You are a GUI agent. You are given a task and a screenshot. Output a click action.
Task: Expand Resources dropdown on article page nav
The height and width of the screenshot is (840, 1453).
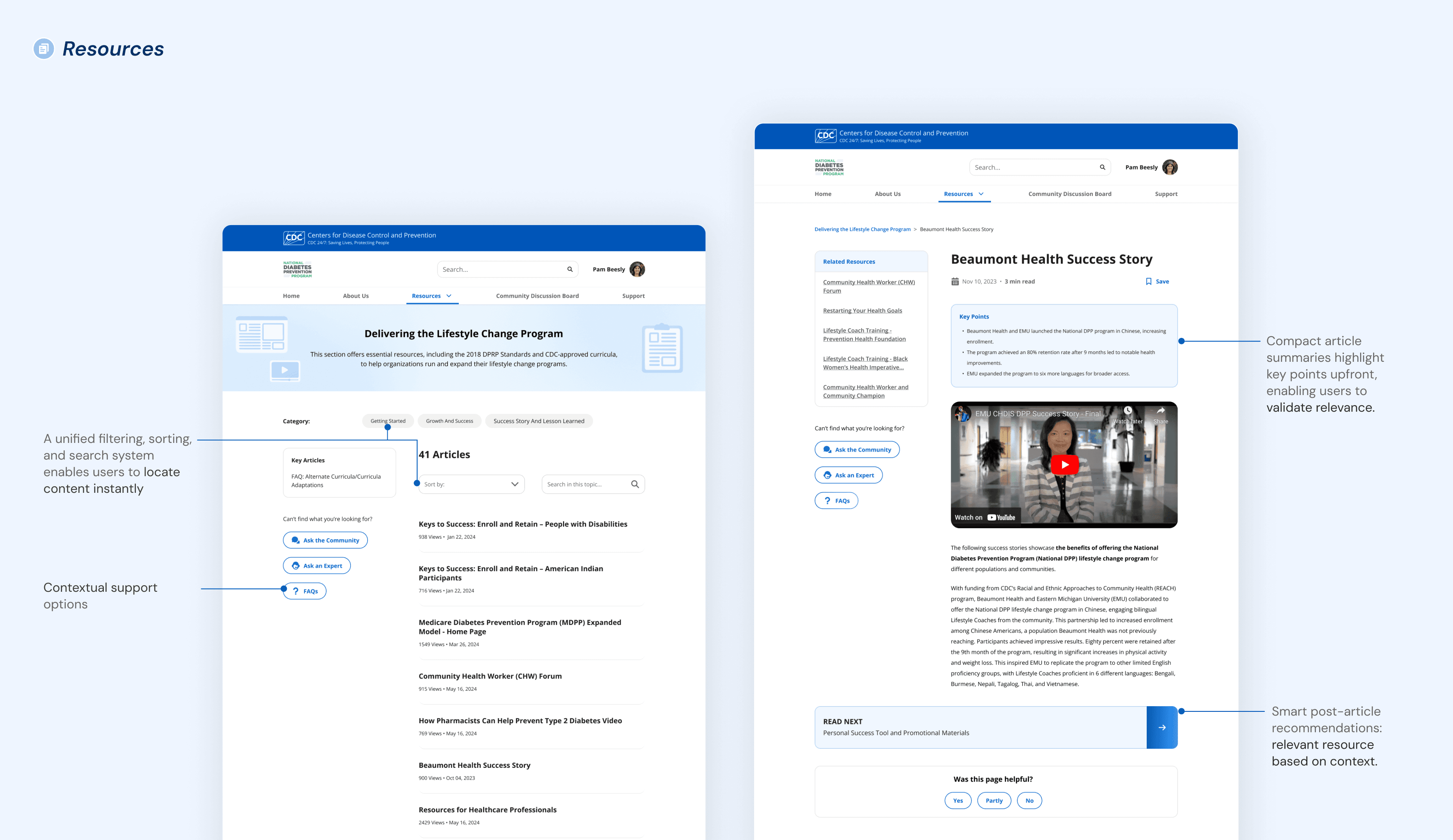[963, 194]
